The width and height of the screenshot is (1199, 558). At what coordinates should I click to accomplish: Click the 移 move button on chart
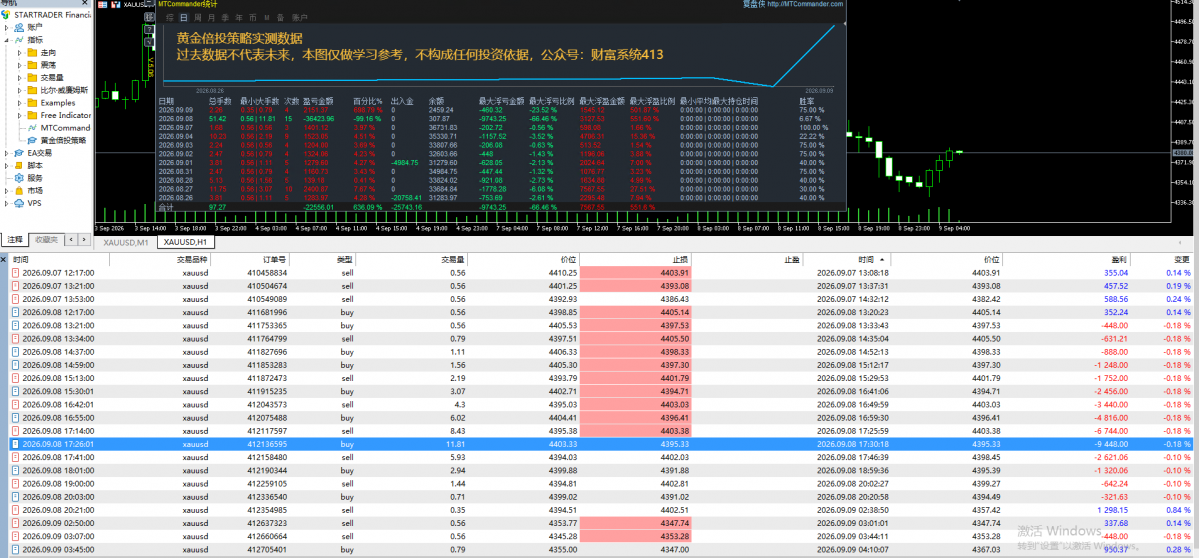pos(149,17)
